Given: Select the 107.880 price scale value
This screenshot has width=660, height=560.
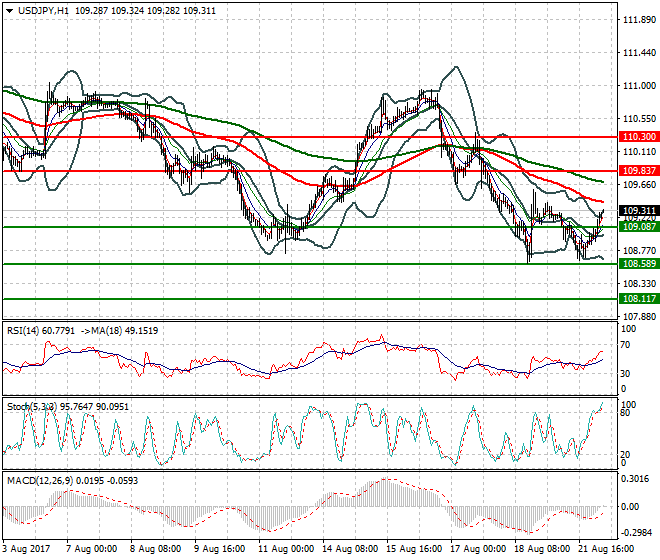Looking at the screenshot, I should [x=639, y=317].
